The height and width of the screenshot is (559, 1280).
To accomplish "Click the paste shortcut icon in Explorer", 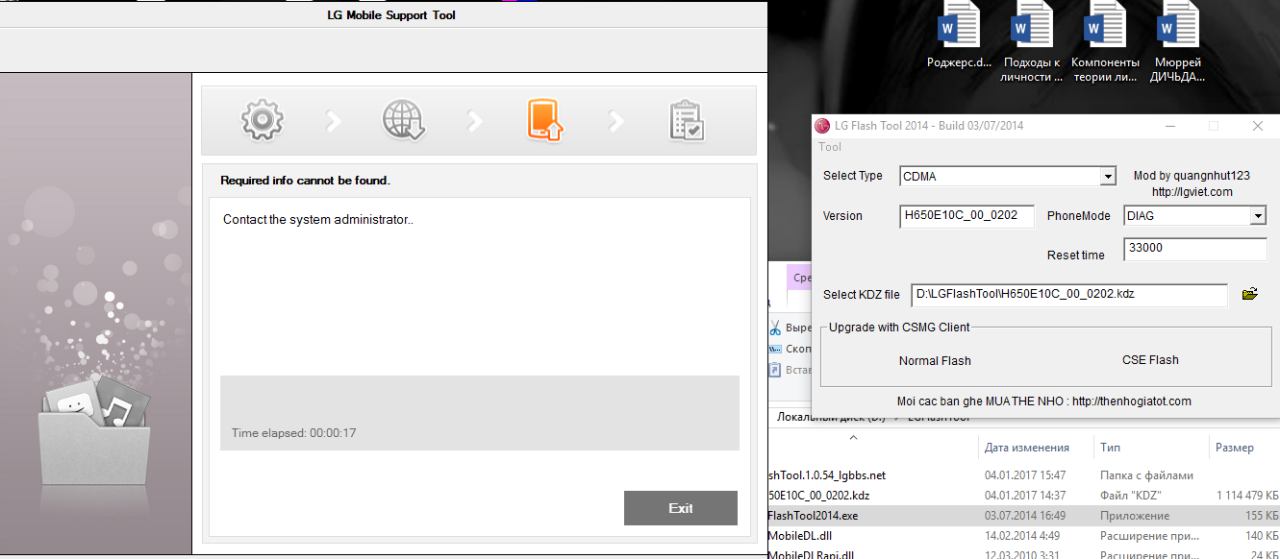I will [x=776, y=369].
